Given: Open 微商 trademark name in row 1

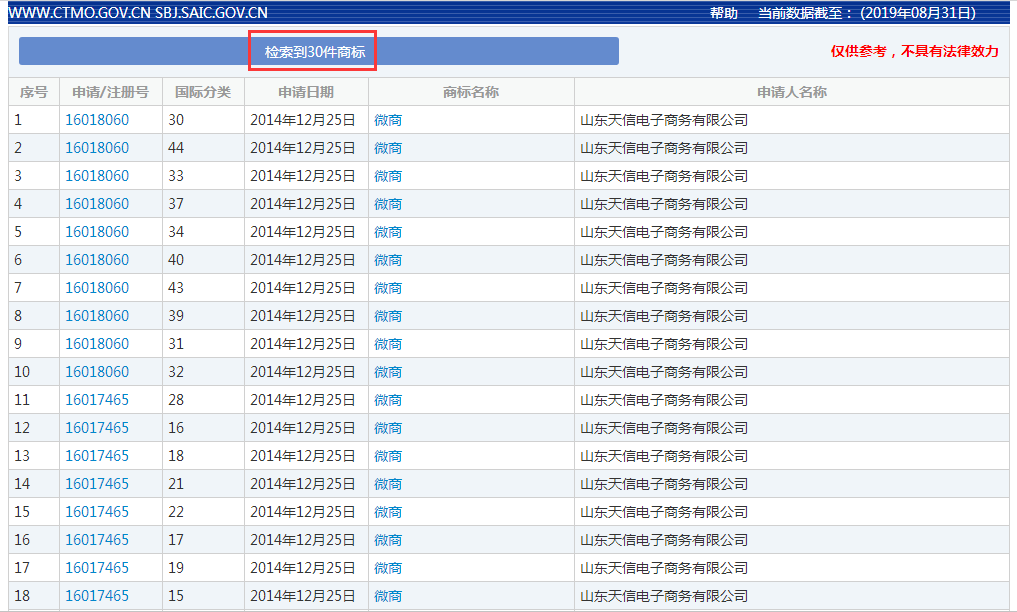Looking at the screenshot, I should [x=388, y=120].
